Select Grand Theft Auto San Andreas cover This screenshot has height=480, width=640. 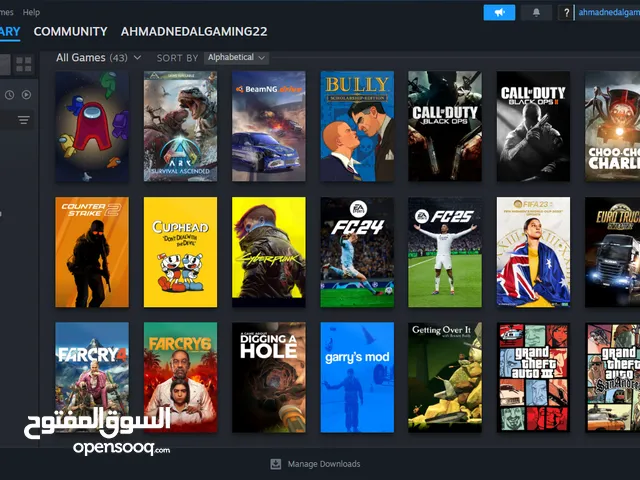tap(612, 377)
